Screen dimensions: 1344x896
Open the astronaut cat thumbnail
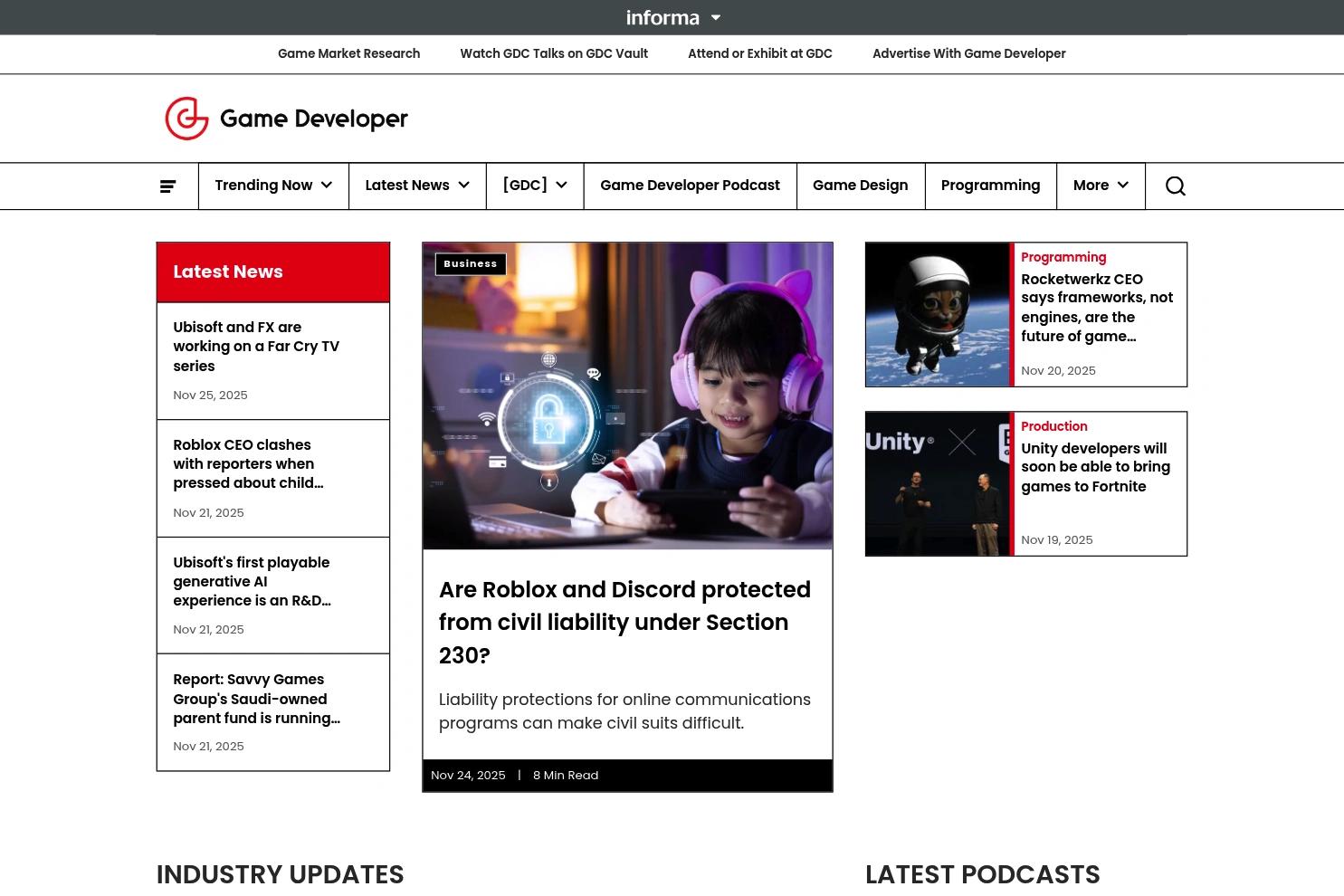[x=938, y=315]
